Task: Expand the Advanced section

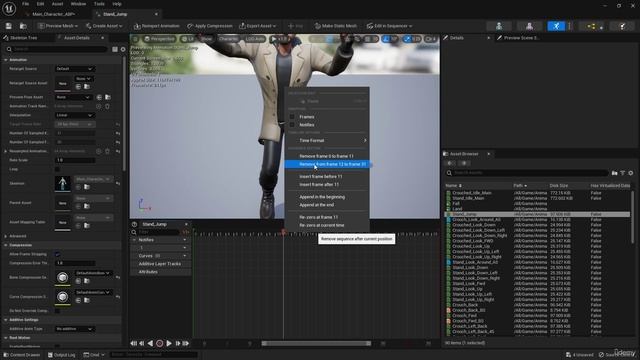Action: 6,236
